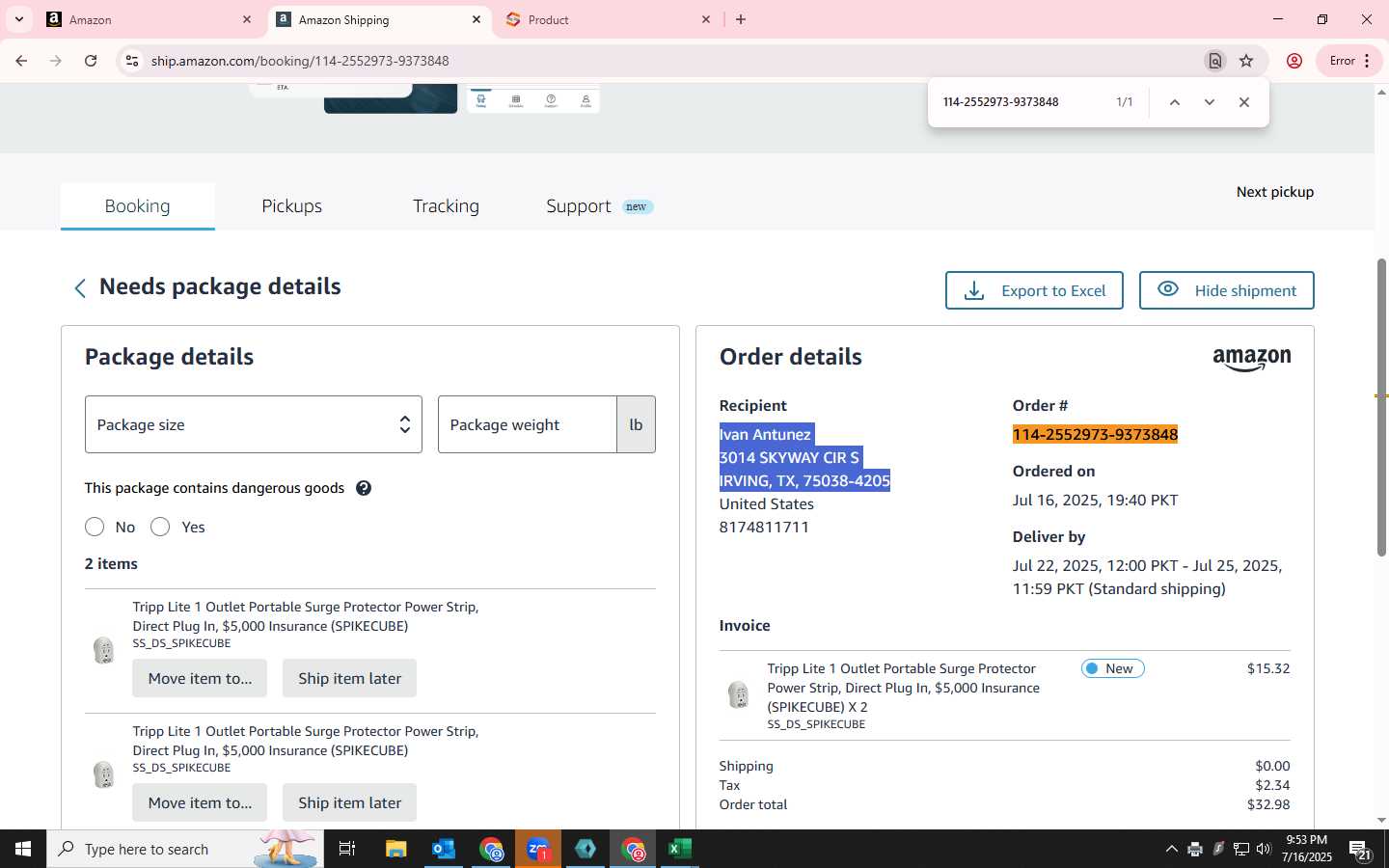Click the New condition badge in invoice
Image resolution: width=1389 pixels, height=868 pixels.
click(x=1112, y=668)
